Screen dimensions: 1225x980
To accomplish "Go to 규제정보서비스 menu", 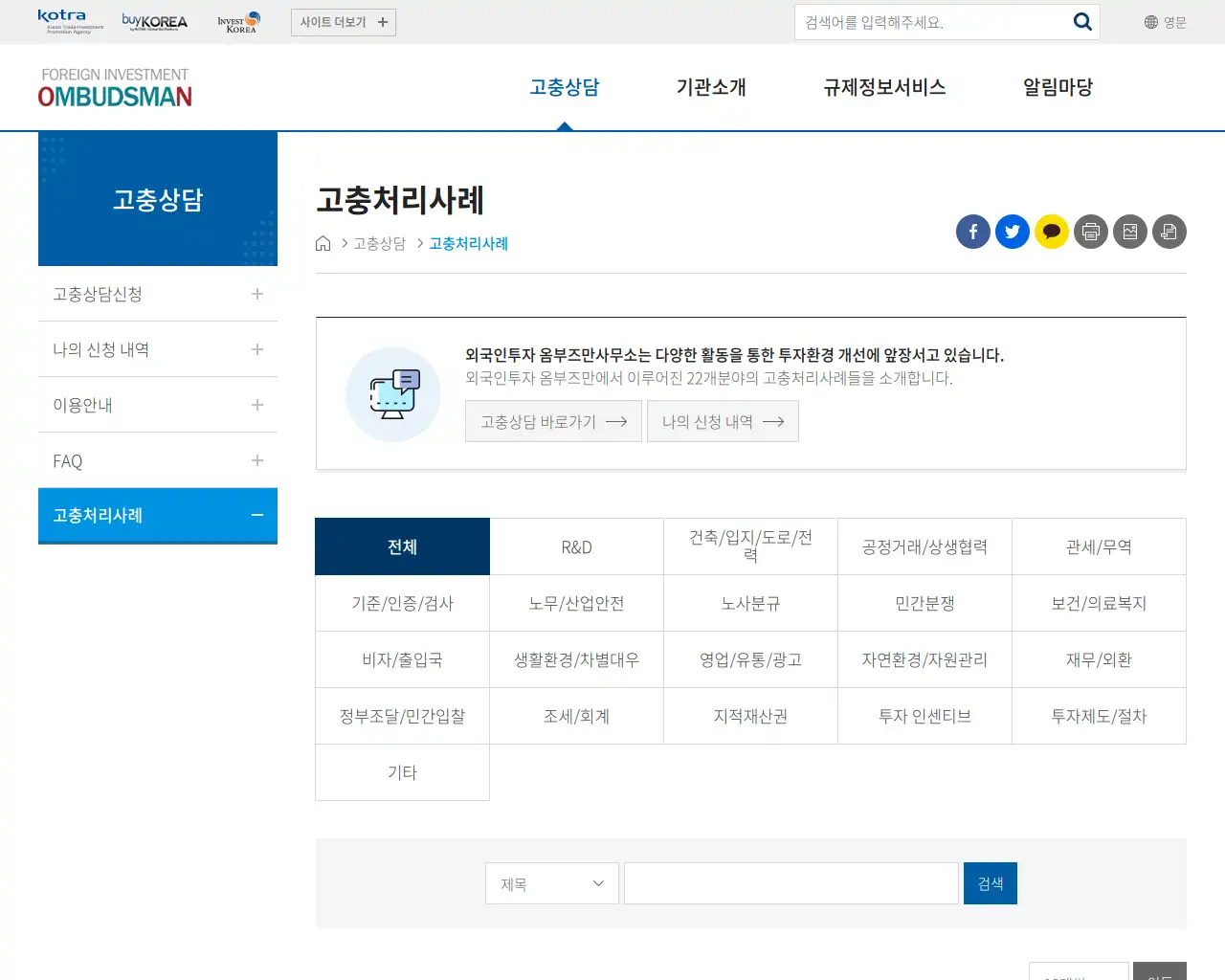I will [x=883, y=87].
